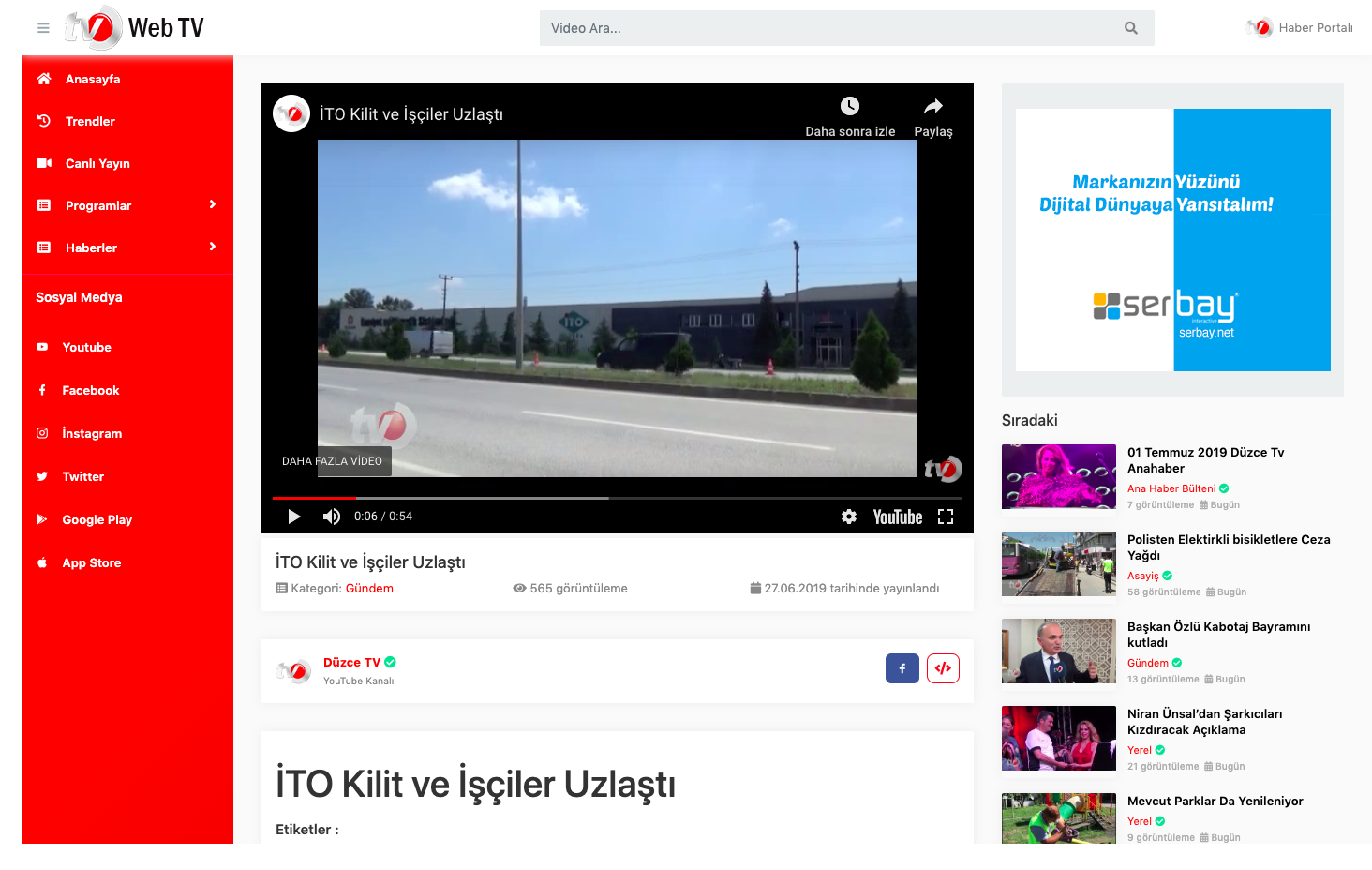The image size is (1372, 870).
Task: Open the serbay.net advertisement banner
Action: [1173, 240]
